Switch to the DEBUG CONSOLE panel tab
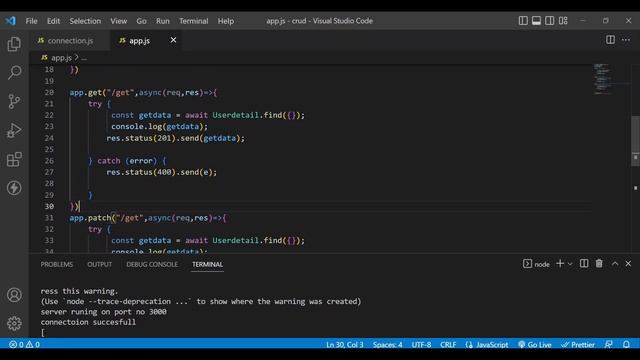The image size is (640, 360). click(x=152, y=264)
